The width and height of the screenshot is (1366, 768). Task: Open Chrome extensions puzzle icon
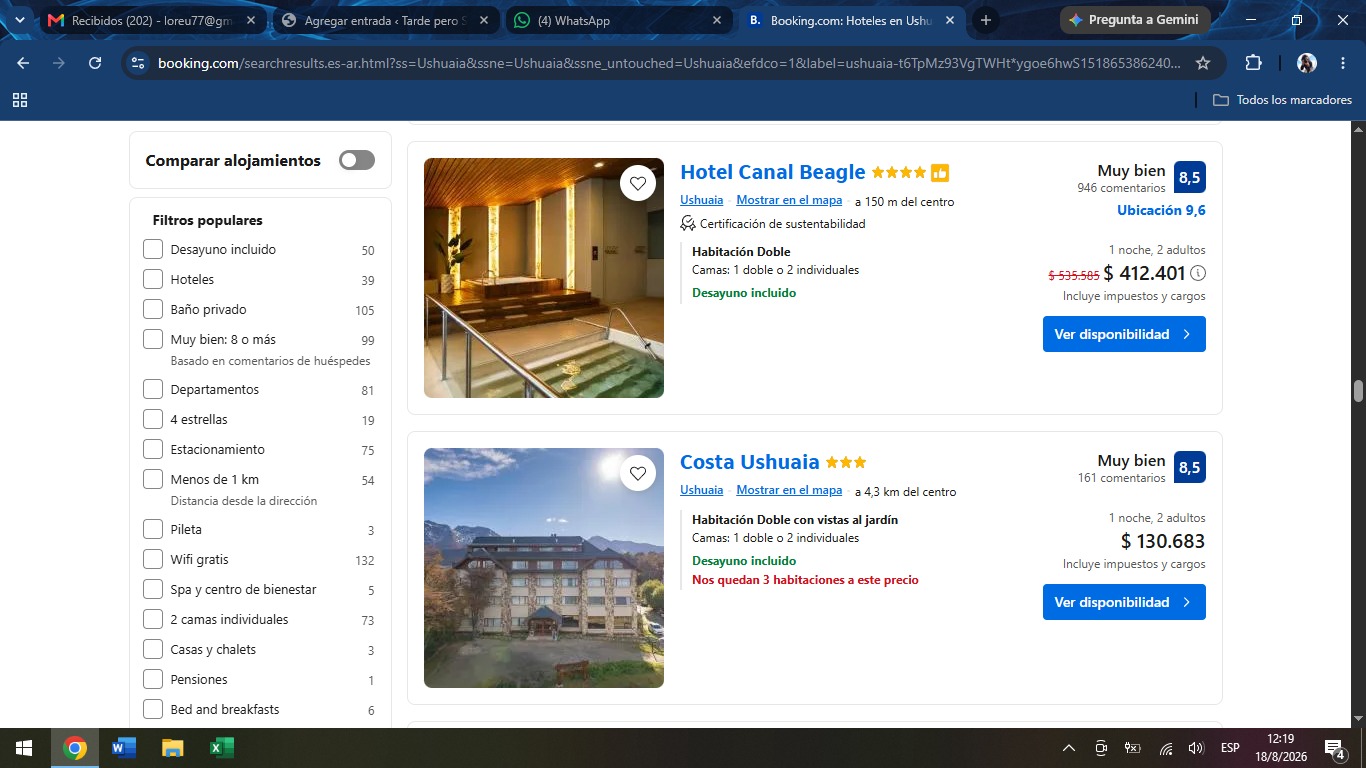[1253, 63]
